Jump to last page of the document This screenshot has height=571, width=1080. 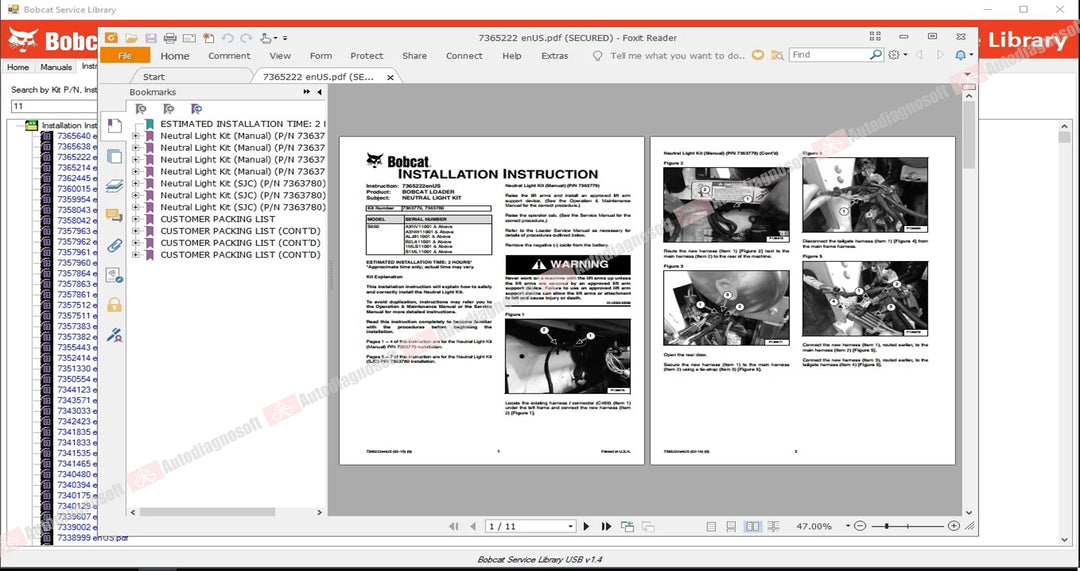click(x=606, y=526)
